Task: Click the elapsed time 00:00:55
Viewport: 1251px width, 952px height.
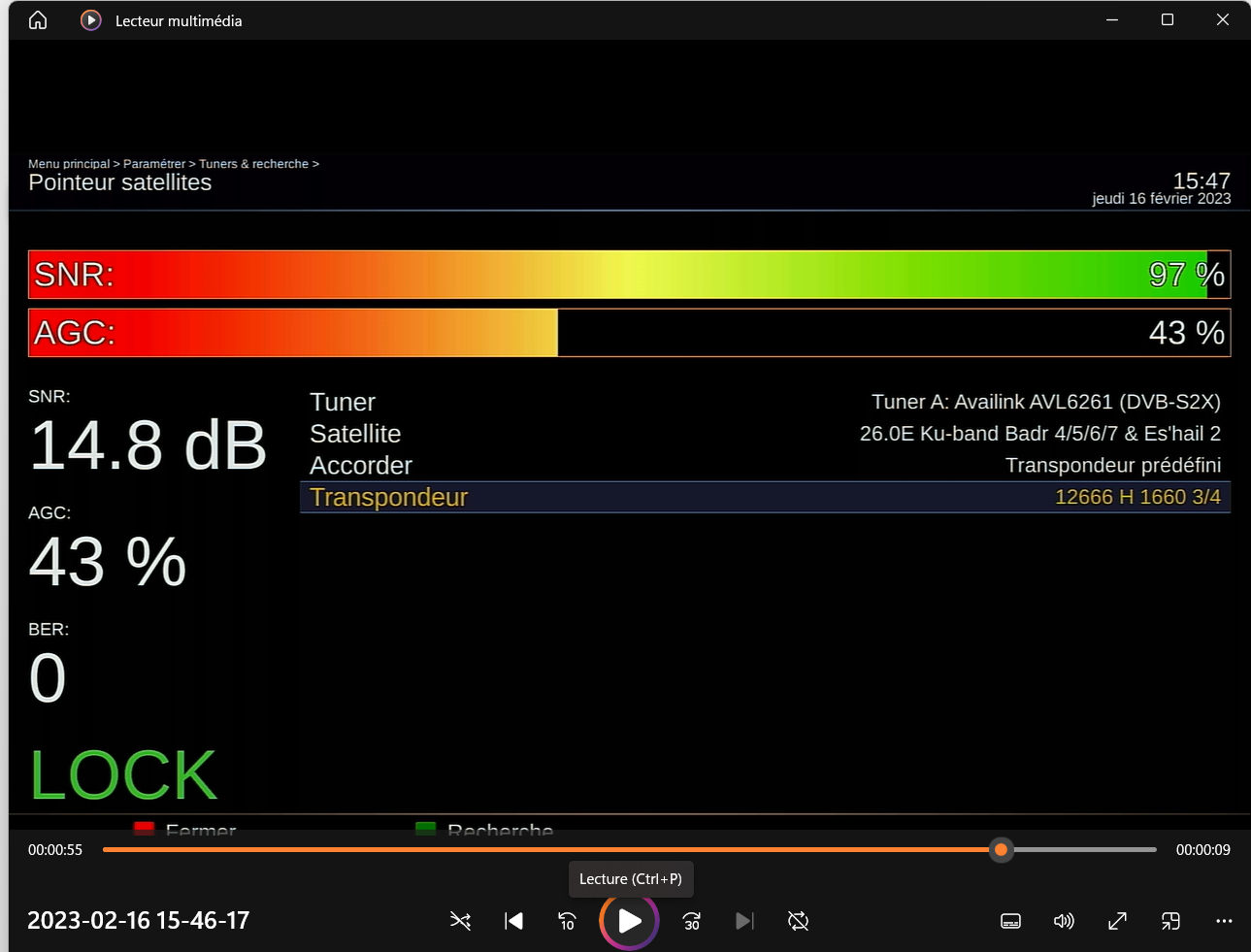Action: click(x=55, y=850)
